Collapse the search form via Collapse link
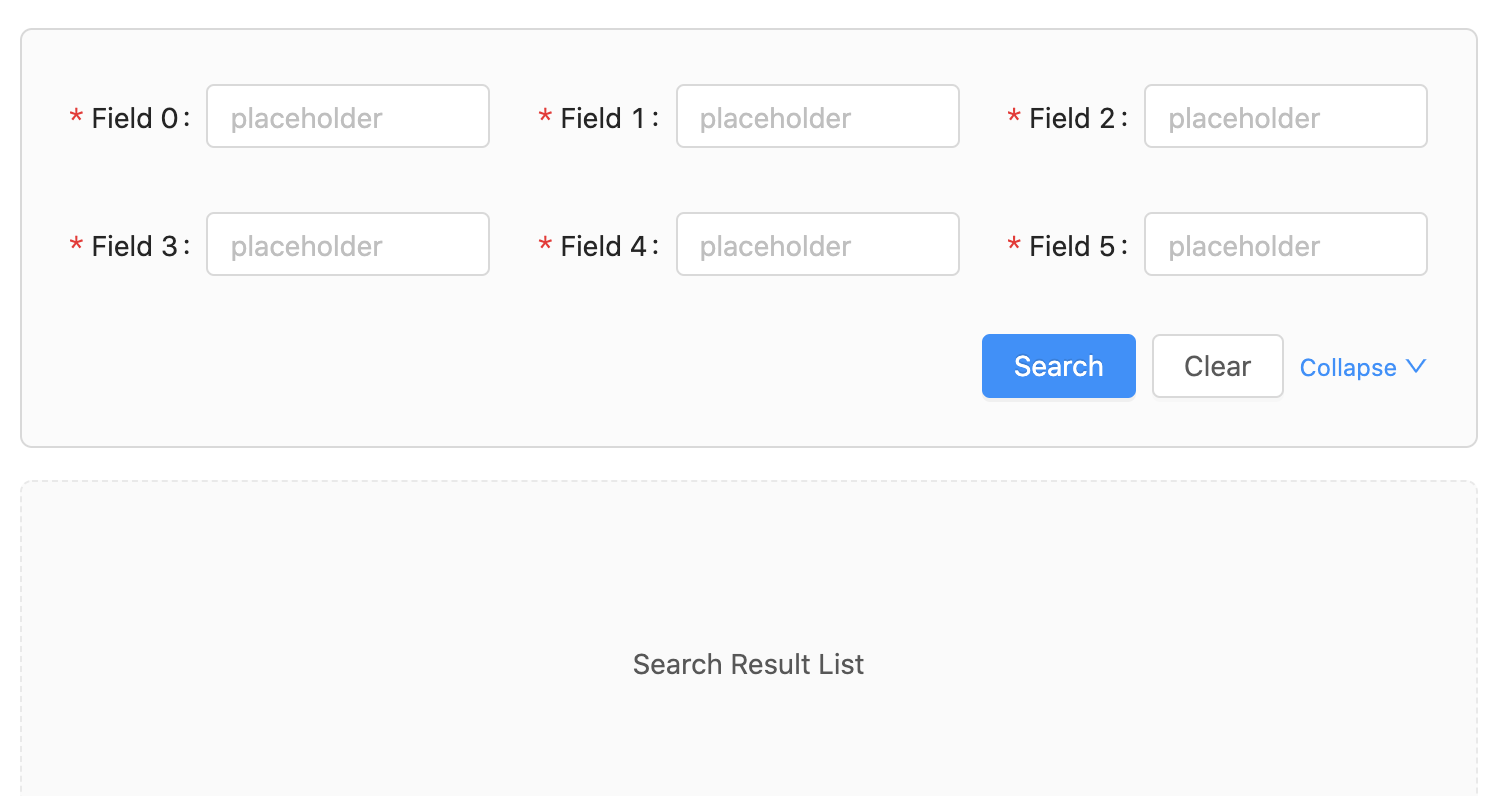The width and height of the screenshot is (1506, 796). (x=1347, y=368)
